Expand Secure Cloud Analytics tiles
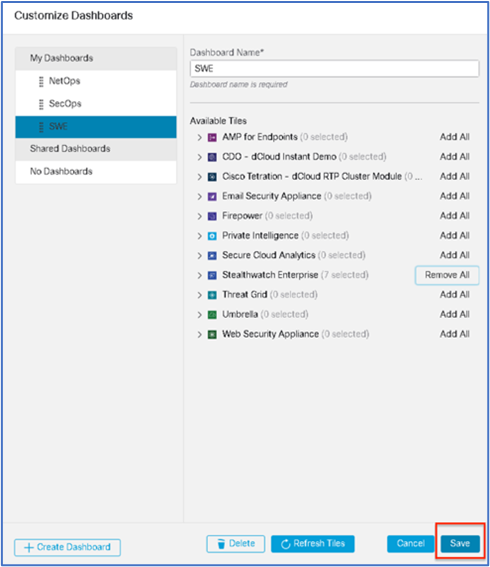 199,256
